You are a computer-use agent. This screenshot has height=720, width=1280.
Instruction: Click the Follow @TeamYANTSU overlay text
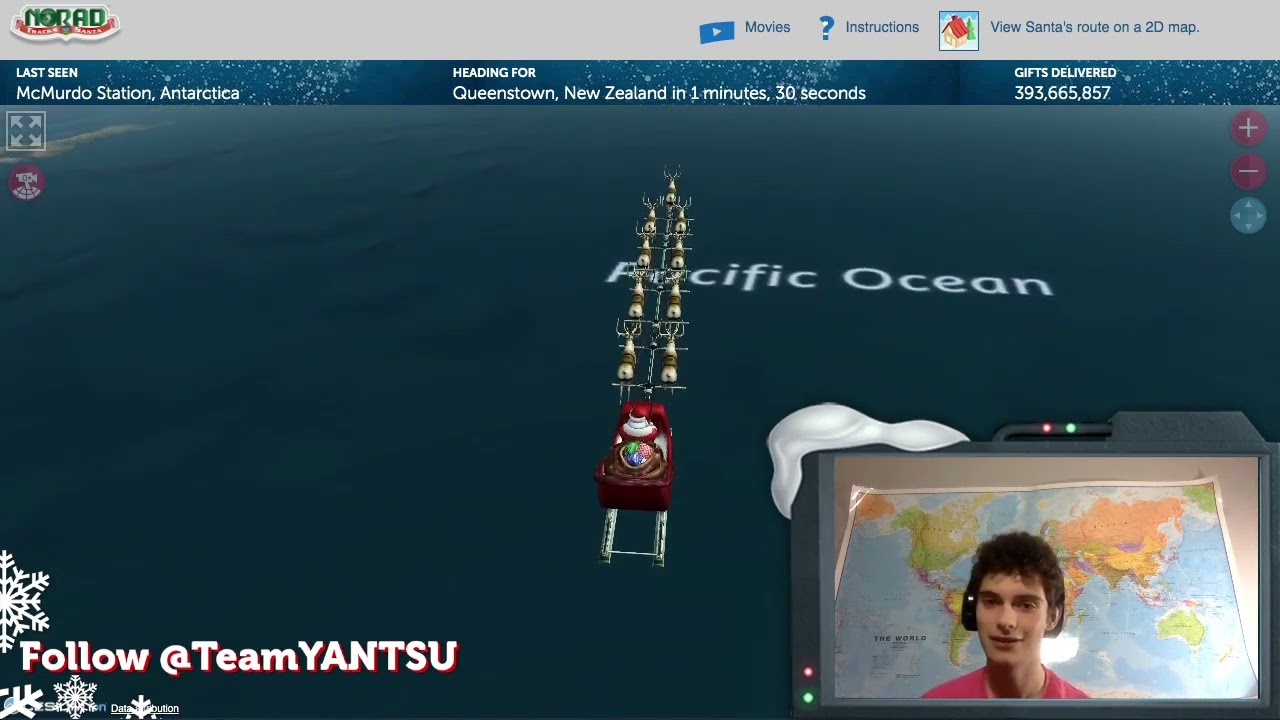tap(239, 657)
